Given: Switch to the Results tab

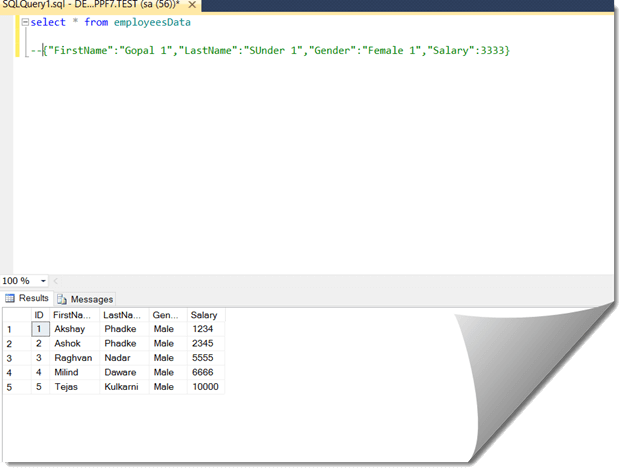Looking at the screenshot, I should coord(27,298).
